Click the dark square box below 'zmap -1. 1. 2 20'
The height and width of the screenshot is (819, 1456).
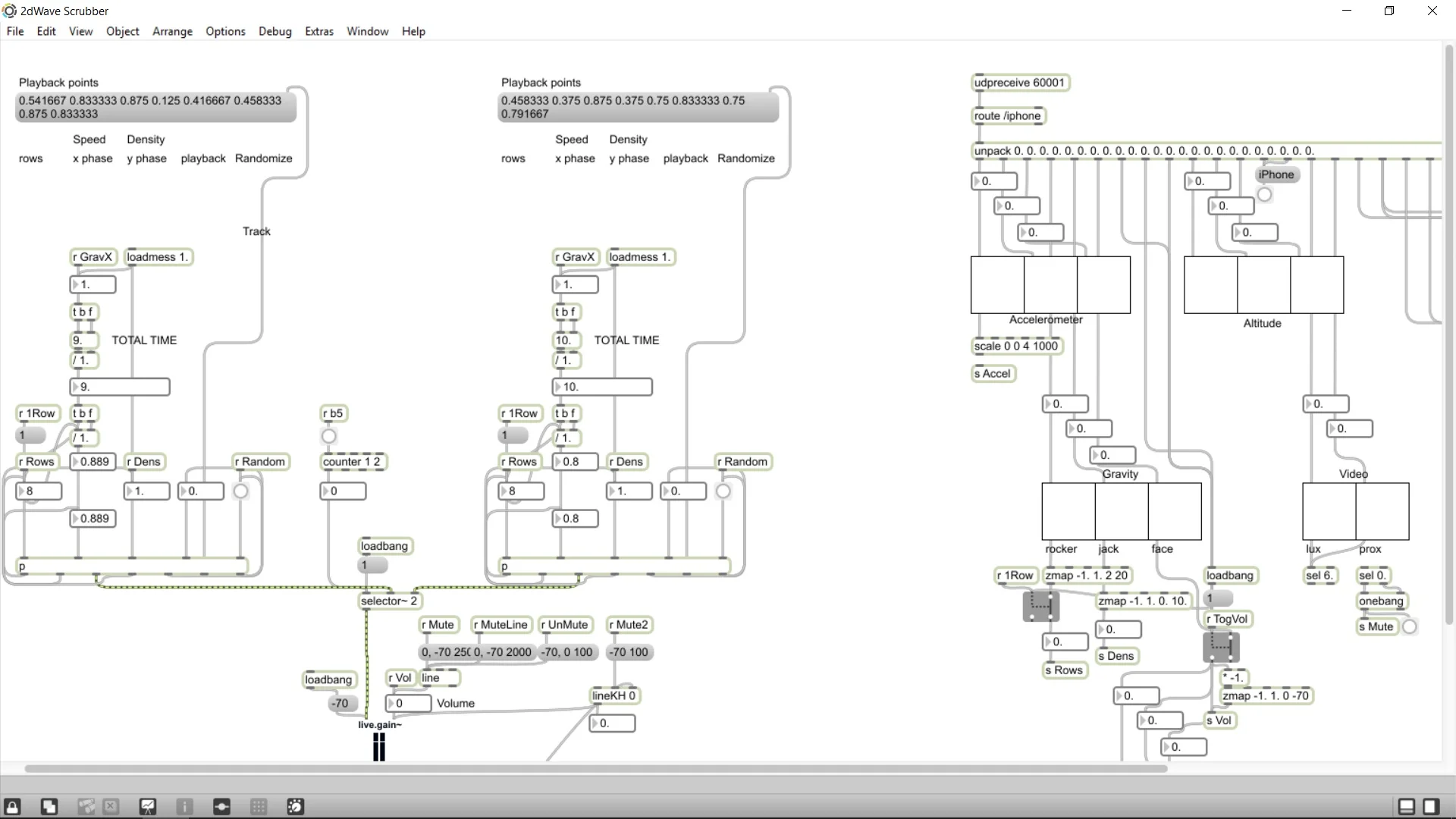click(1040, 605)
